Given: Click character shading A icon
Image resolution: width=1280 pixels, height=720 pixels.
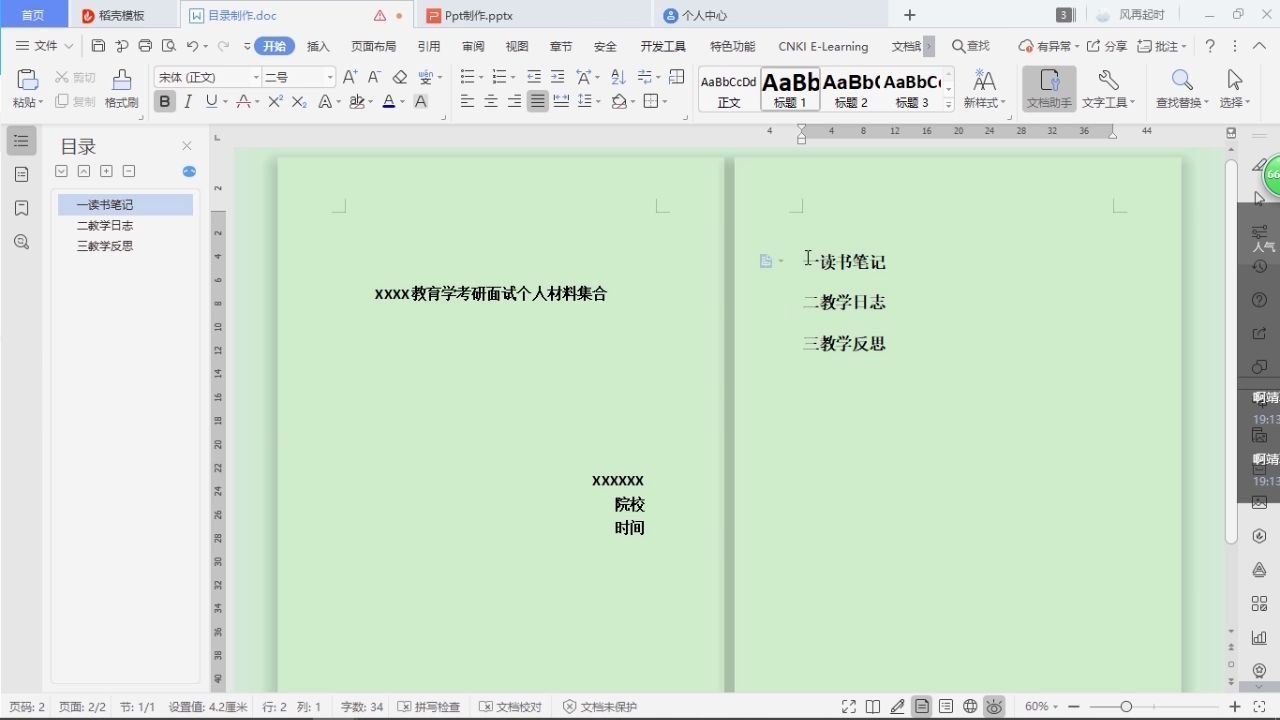Looking at the screenshot, I should click(x=421, y=101).
